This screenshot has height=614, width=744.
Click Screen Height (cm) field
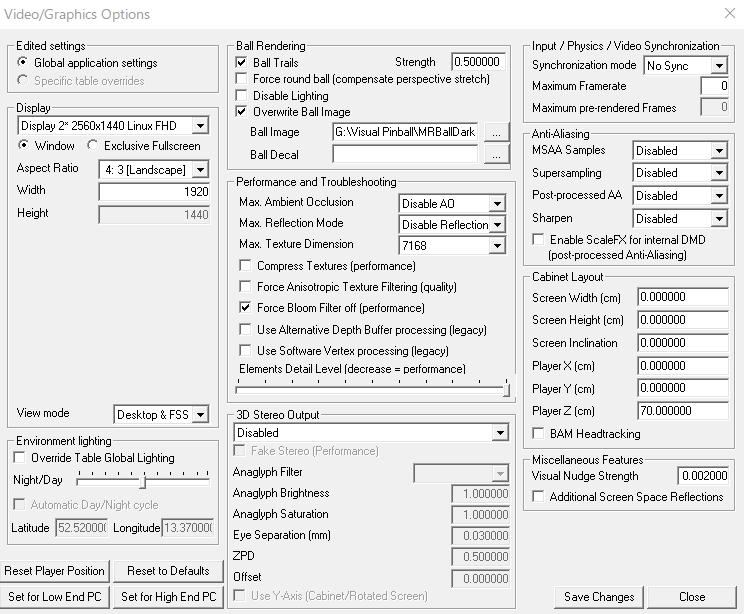pos(683,320)
